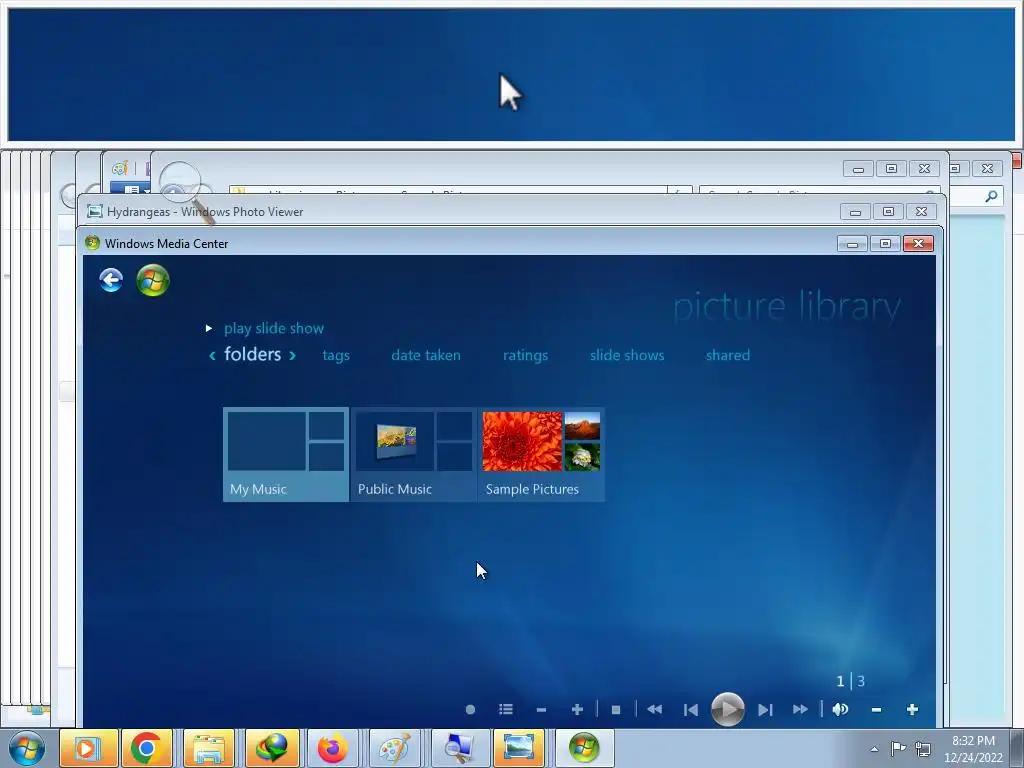This screenshot has height=768, width=1024.
Task: Open Paint from the taskbar
Action: pyautogui.click(x=394, y=748)
